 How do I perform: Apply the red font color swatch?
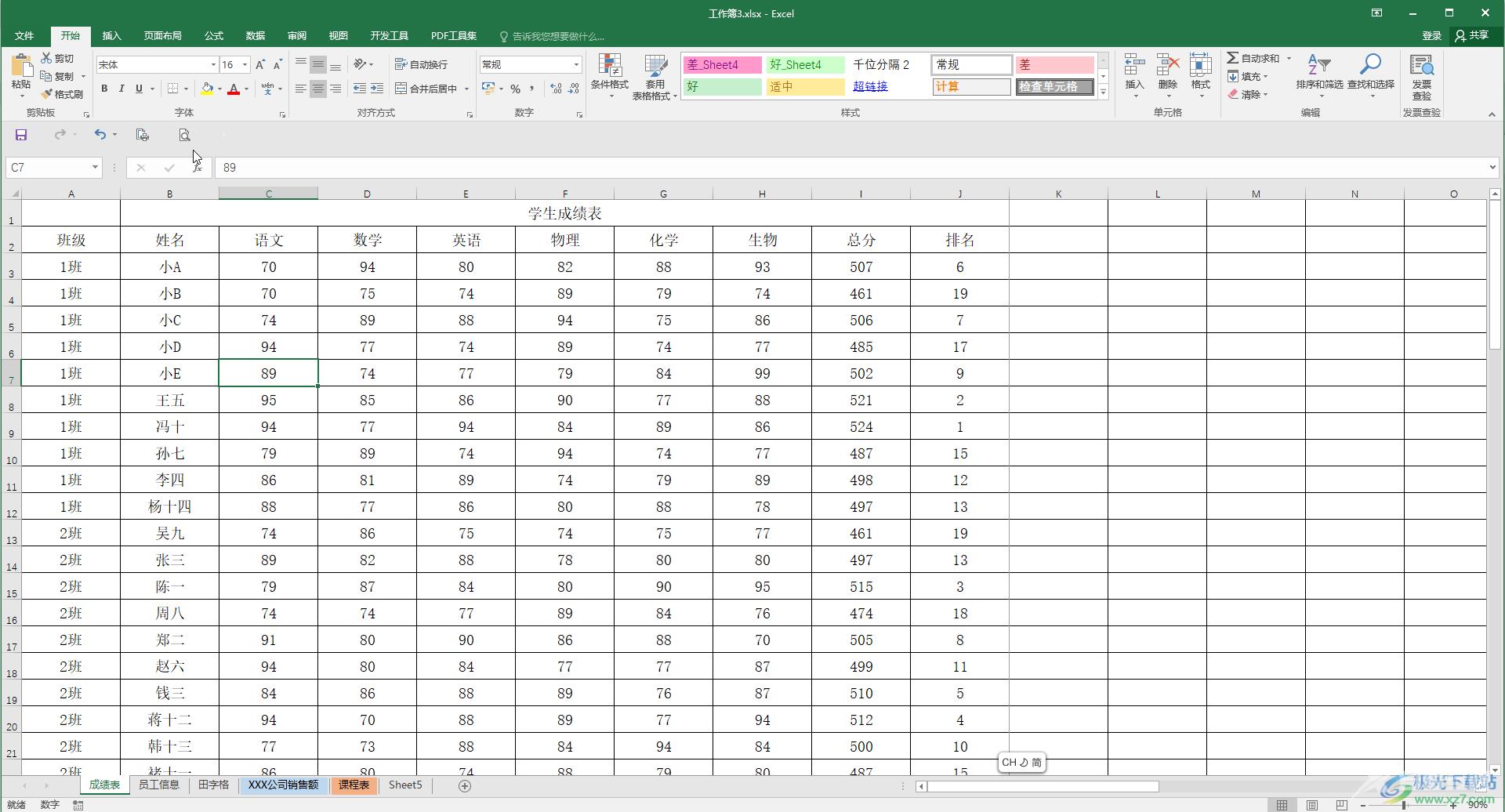point(234,89)
